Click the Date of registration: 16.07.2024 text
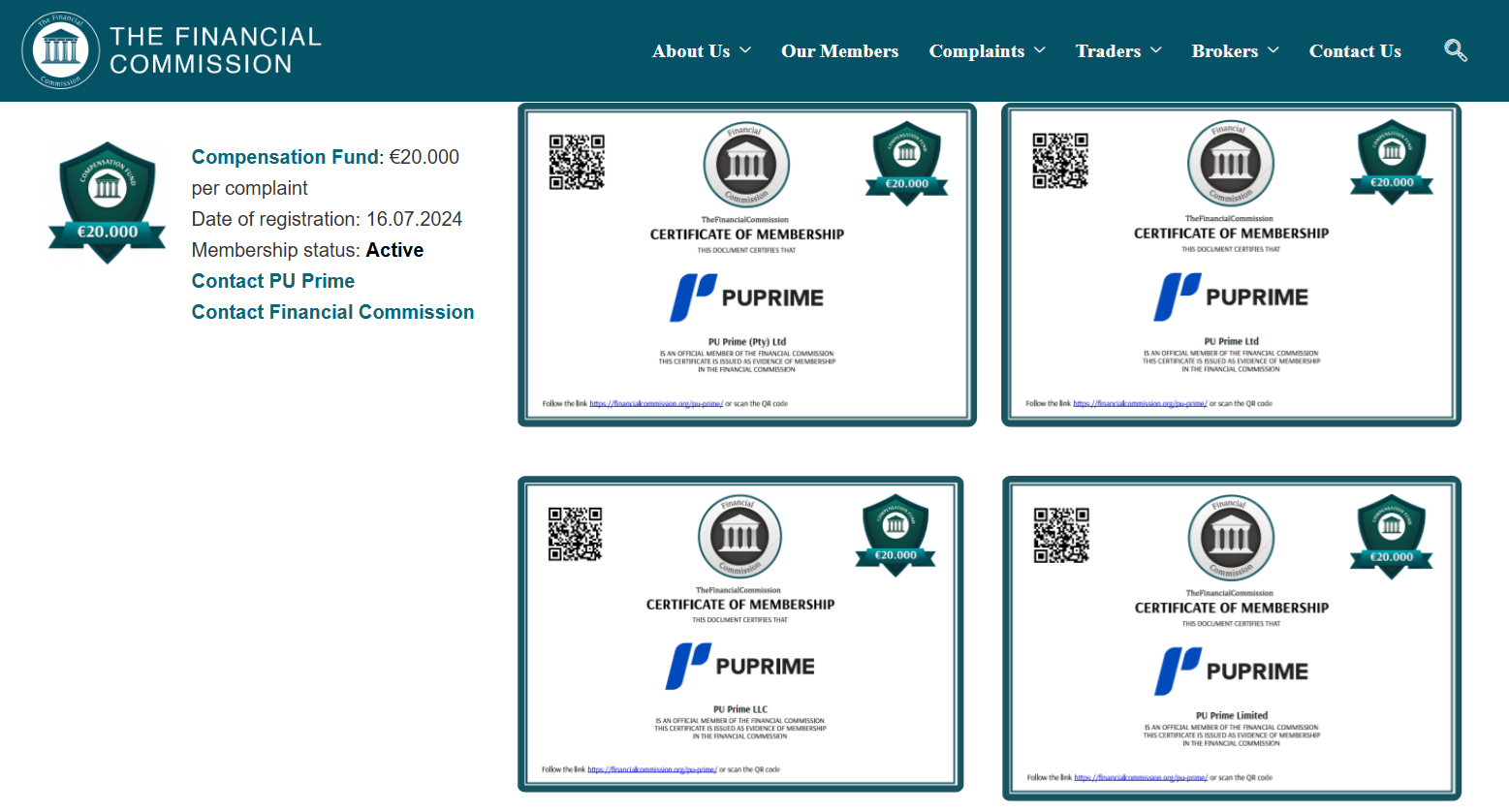Viewport: 1509px width, 812px height. pyautogui.click(x=327, y=219)
